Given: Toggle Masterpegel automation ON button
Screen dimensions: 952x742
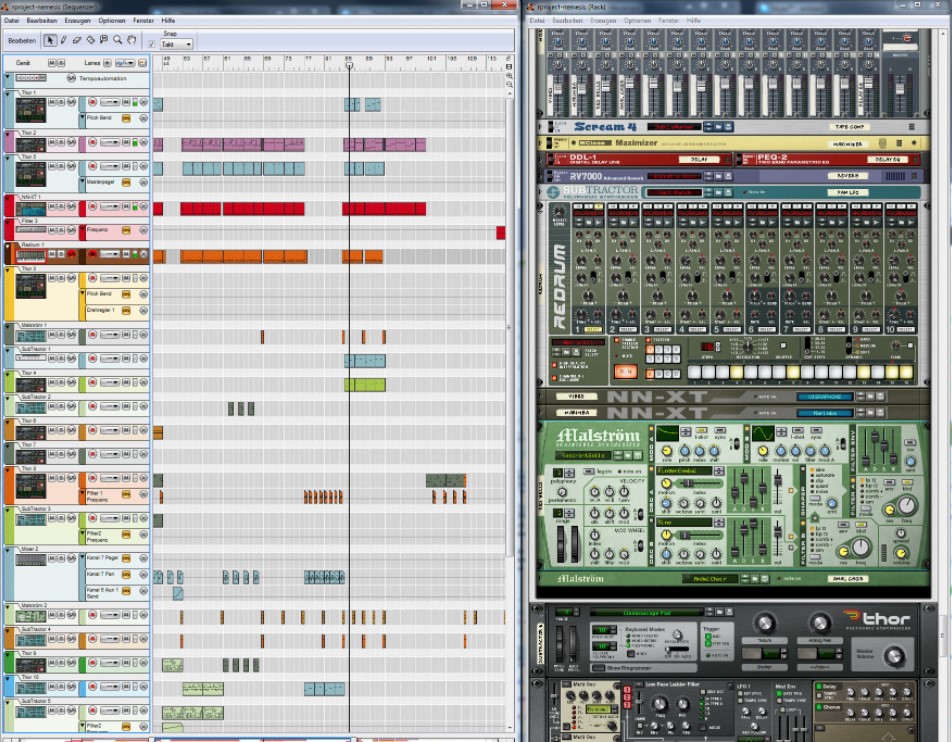Looking at the screenshot, I should (126, 182).
